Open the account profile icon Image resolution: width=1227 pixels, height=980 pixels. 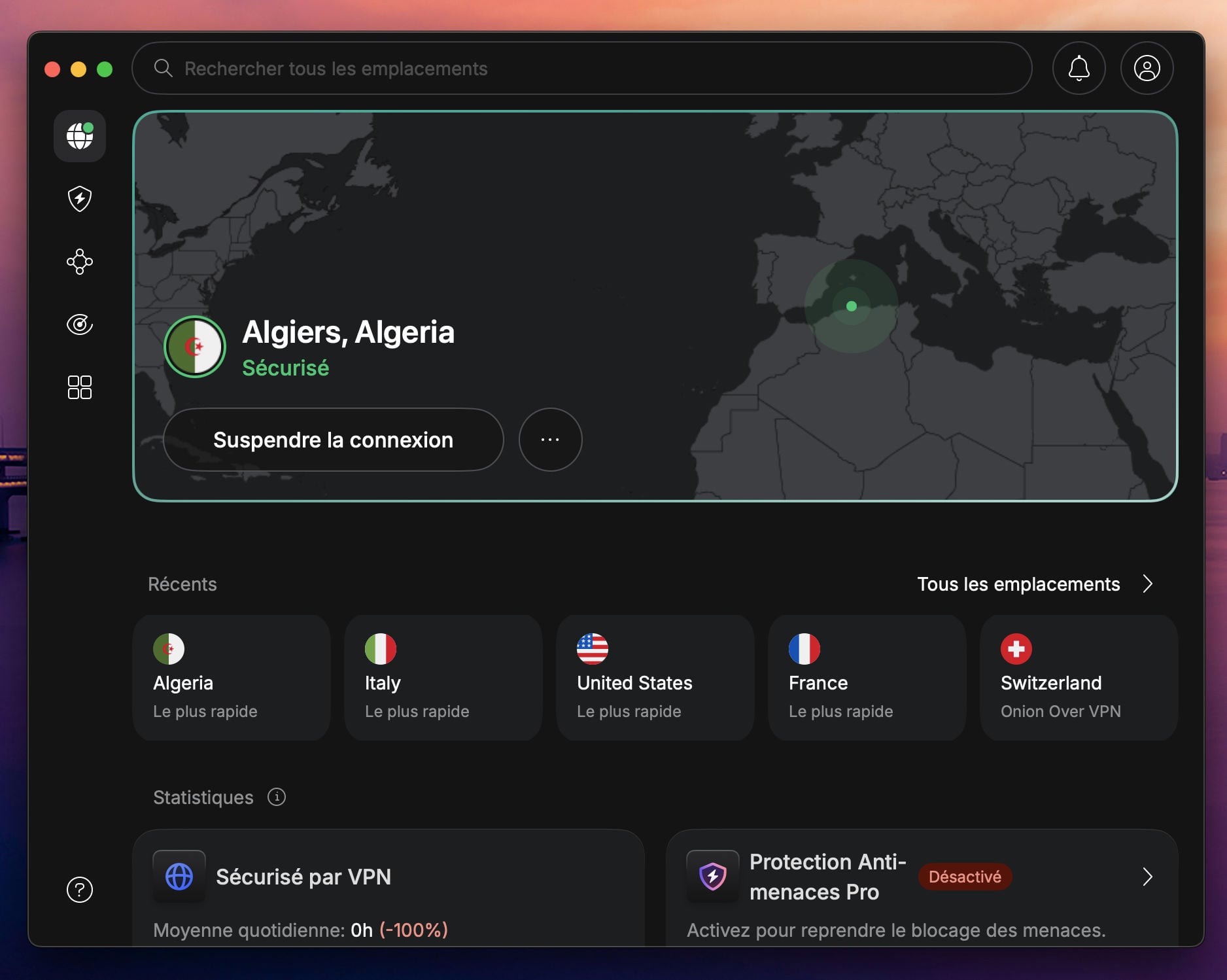(x=1147, y=68)
